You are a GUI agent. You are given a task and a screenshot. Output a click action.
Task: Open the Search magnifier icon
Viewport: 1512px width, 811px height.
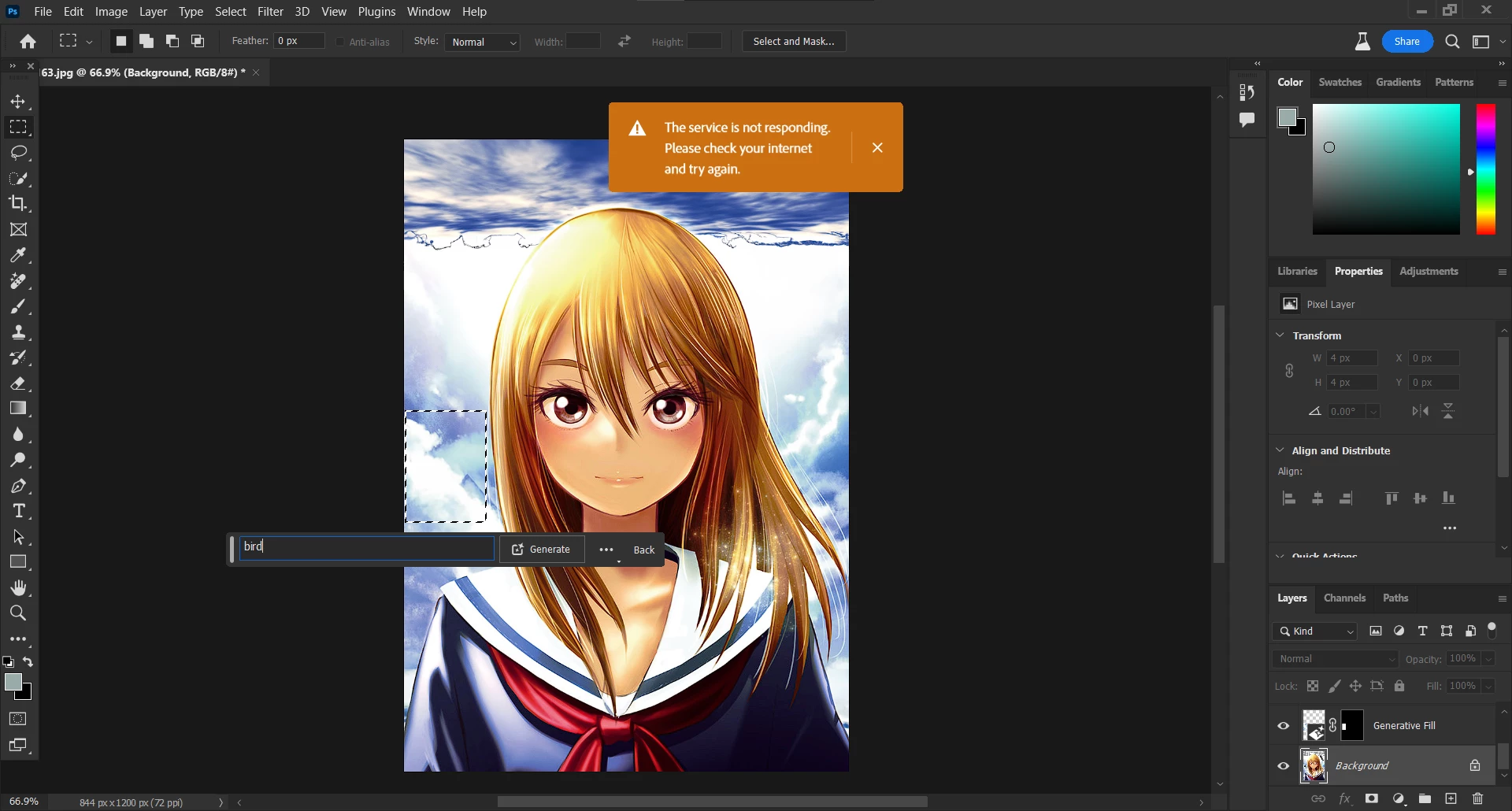click(1453, 42)
